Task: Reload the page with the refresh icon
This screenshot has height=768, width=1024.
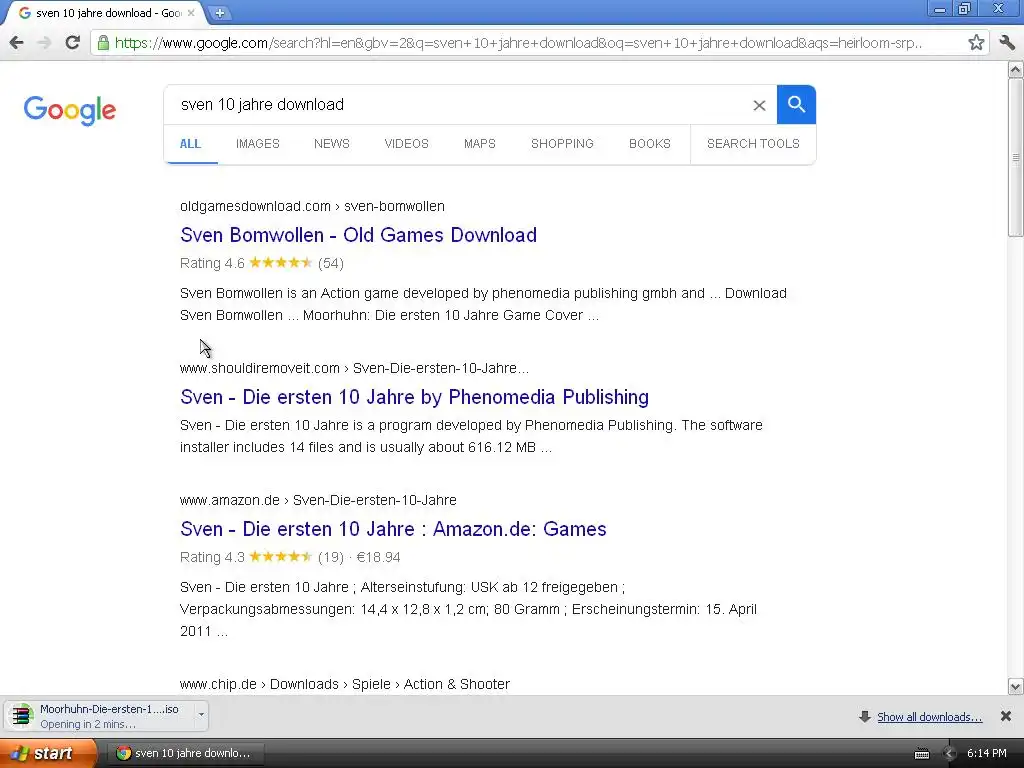Action: 72,43
